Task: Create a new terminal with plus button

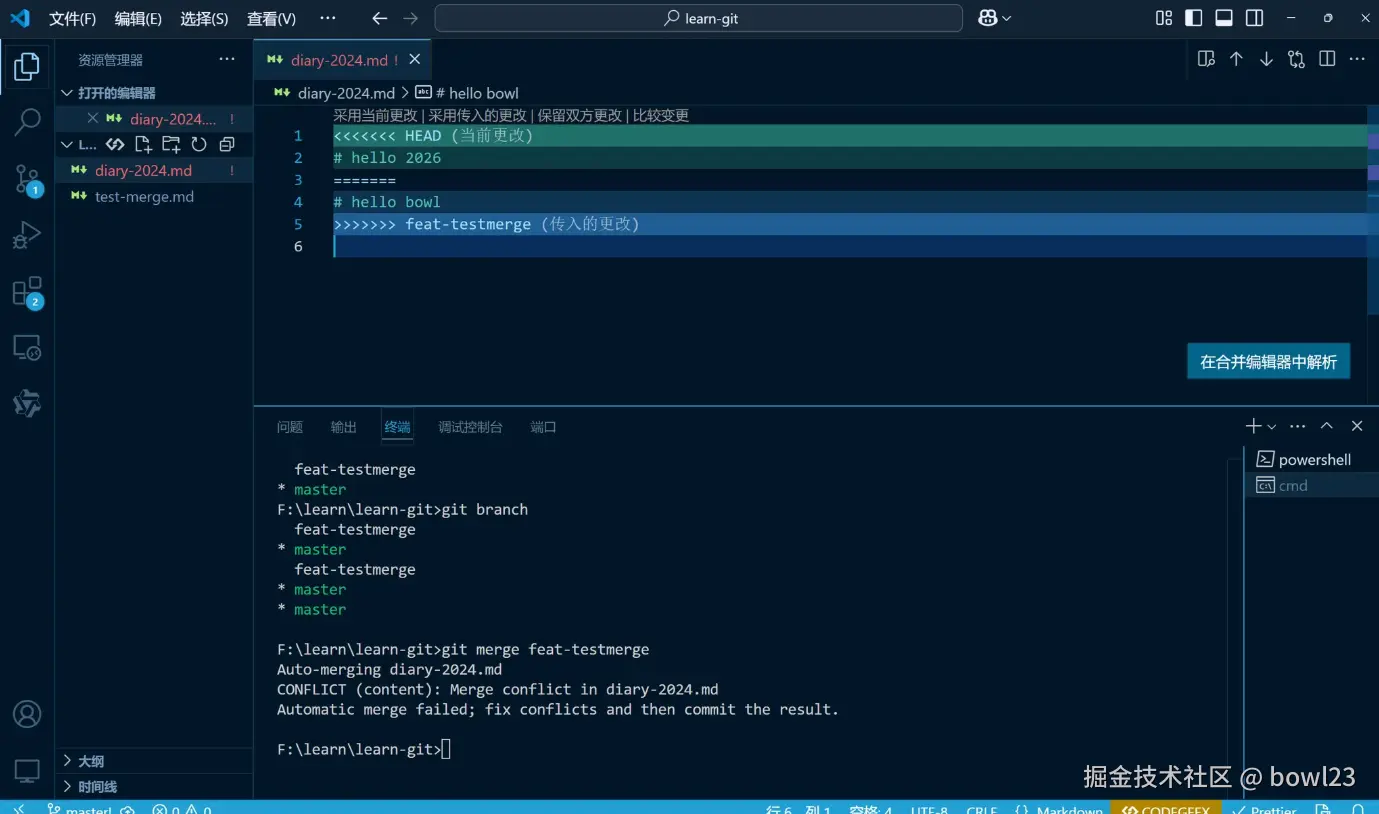Action: (1253, 426)
